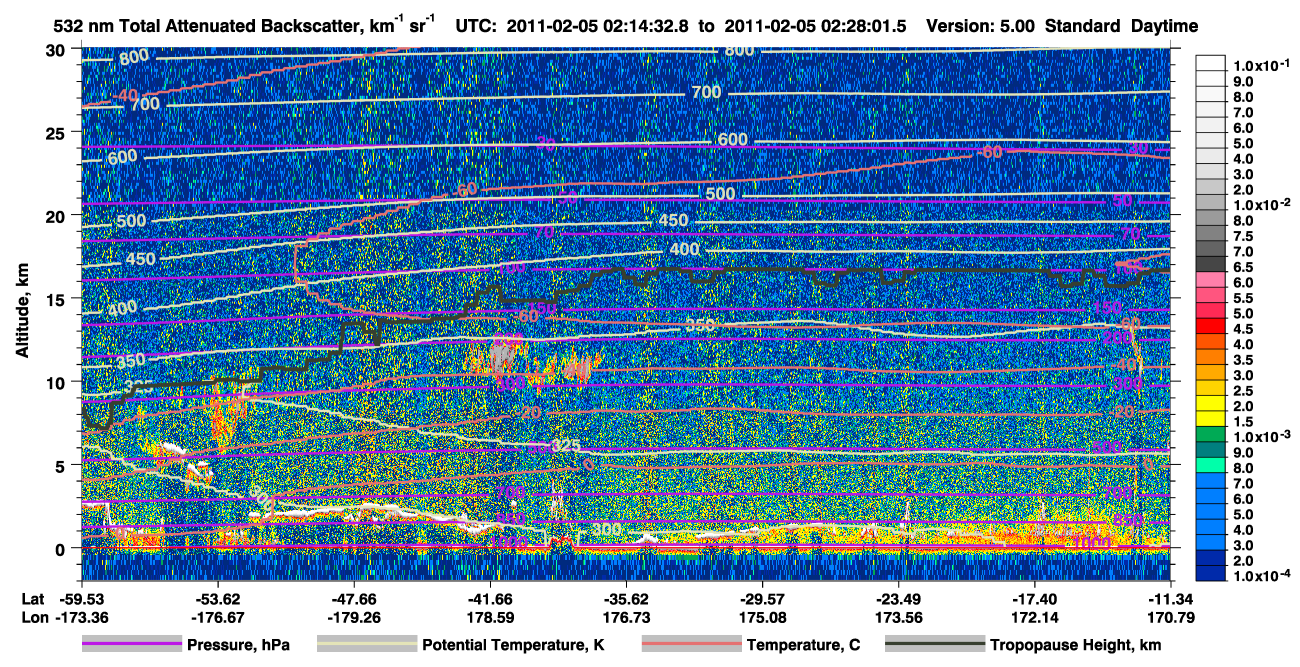Click color bar label 3.5
Image resolution: width=1300 pixels, height=667 pixels.
tap(1243, 360)
